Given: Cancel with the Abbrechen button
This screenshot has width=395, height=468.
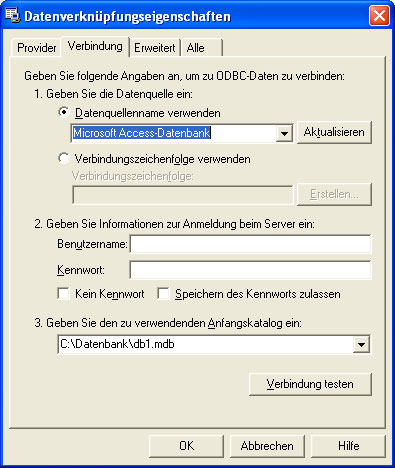Looking at the screenshot, I should pyautogui.click(x=267, y=446).
